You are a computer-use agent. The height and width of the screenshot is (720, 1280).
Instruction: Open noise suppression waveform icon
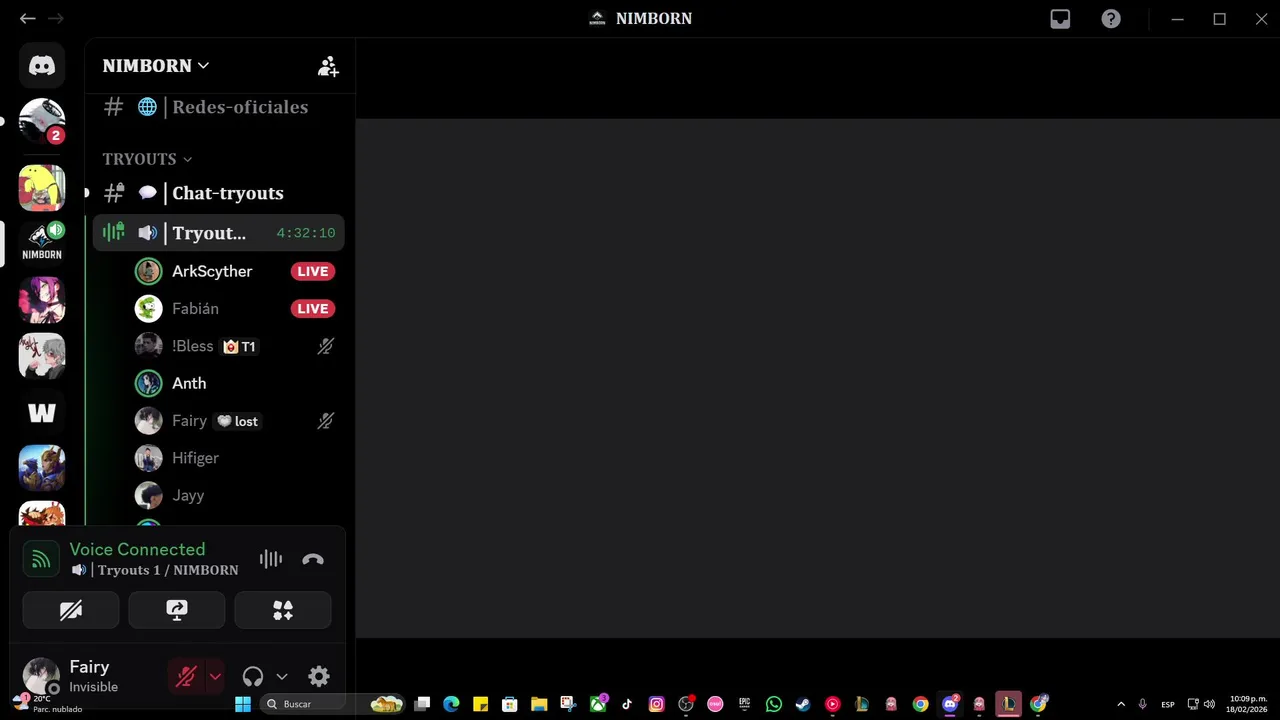point(271,560)
